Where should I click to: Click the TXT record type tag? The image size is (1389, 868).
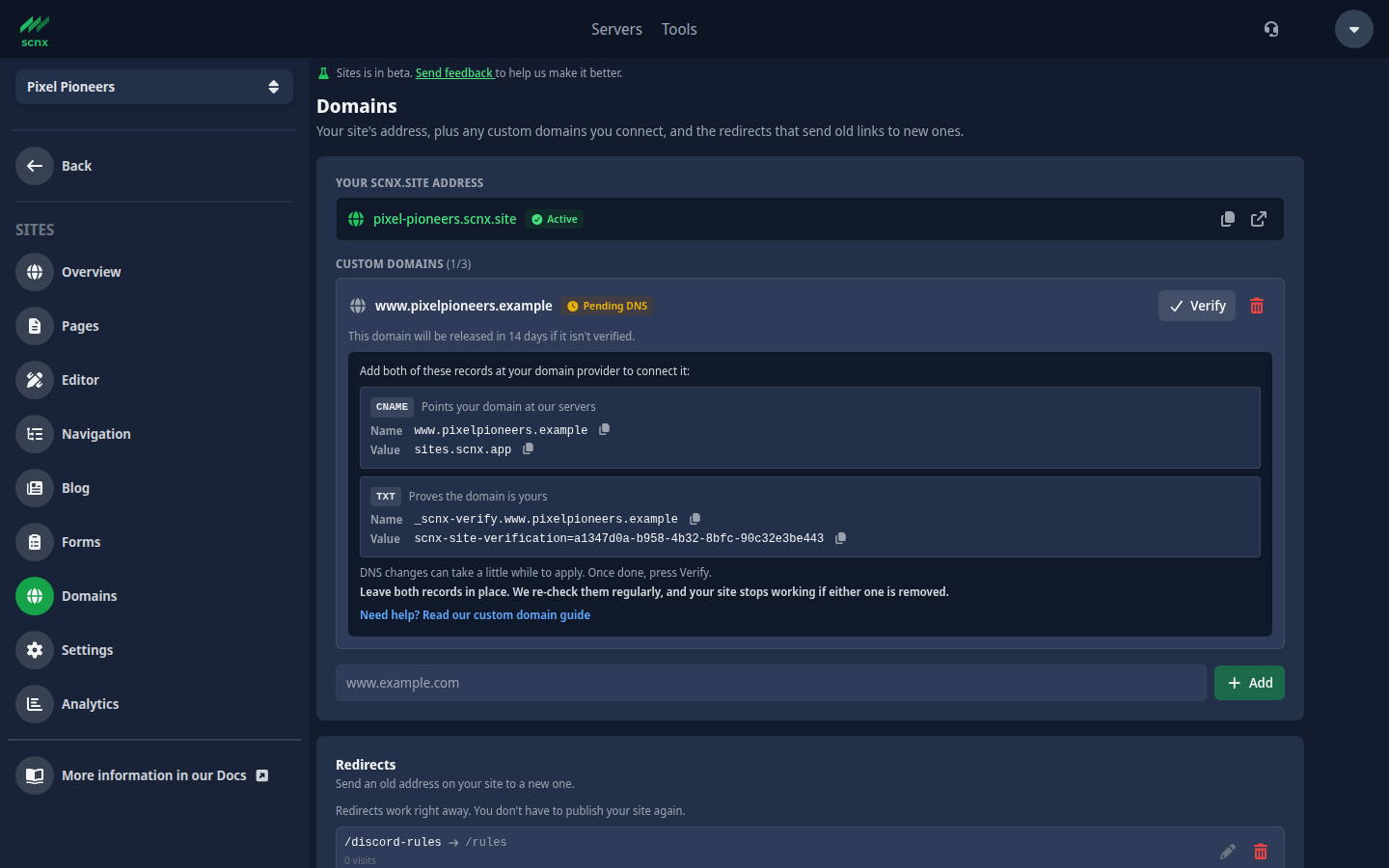(x=386, y=497)
